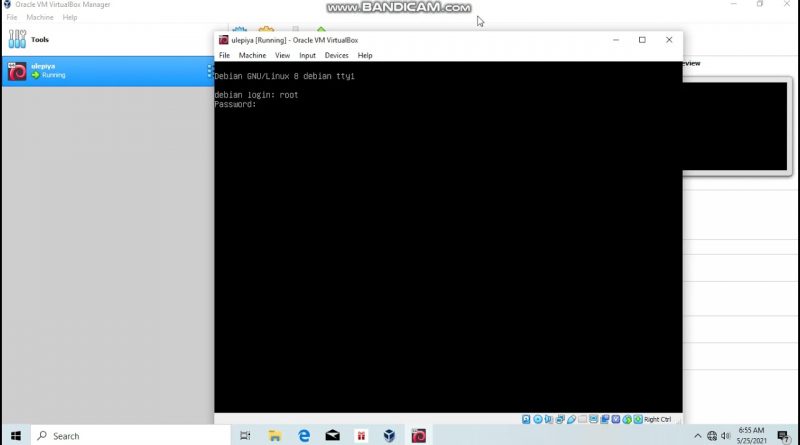
Task: Click the Right Ctrl host key label
Action: [658, 419]
